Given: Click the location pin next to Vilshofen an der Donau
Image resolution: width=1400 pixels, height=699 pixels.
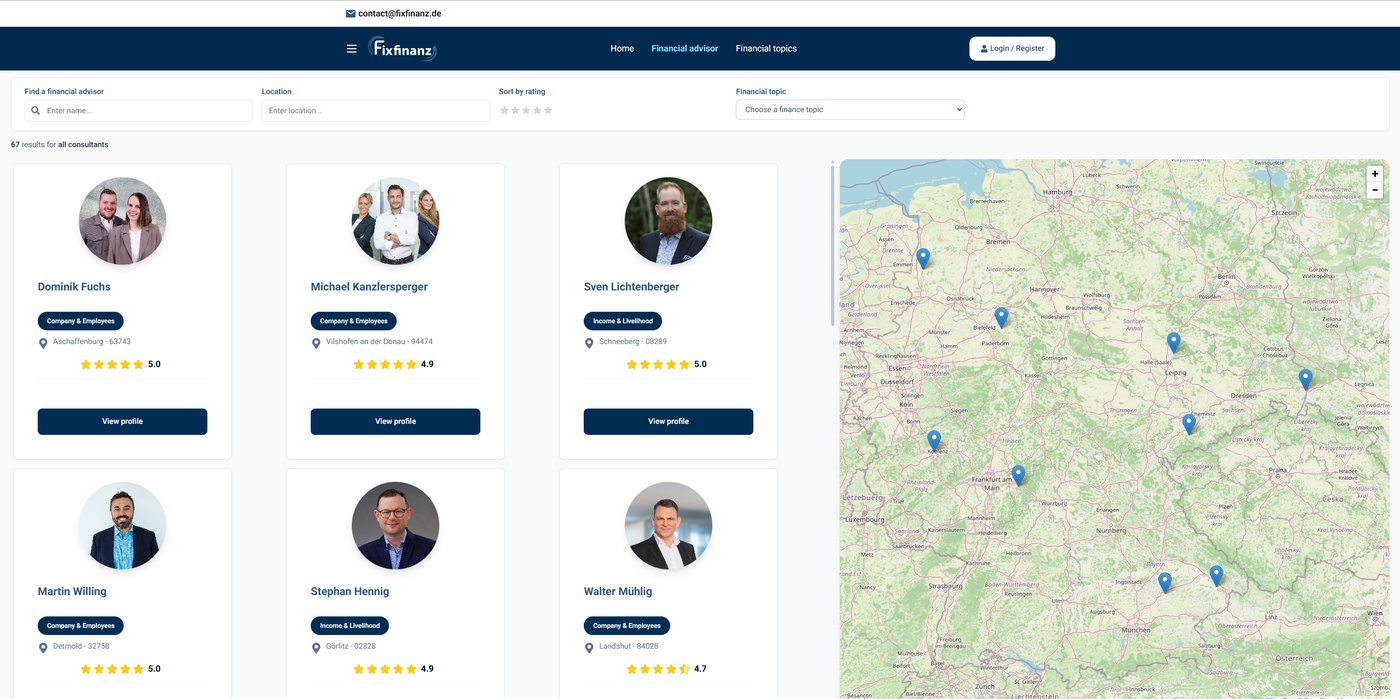Looking at the screenshot, I should tap(316, 343).
